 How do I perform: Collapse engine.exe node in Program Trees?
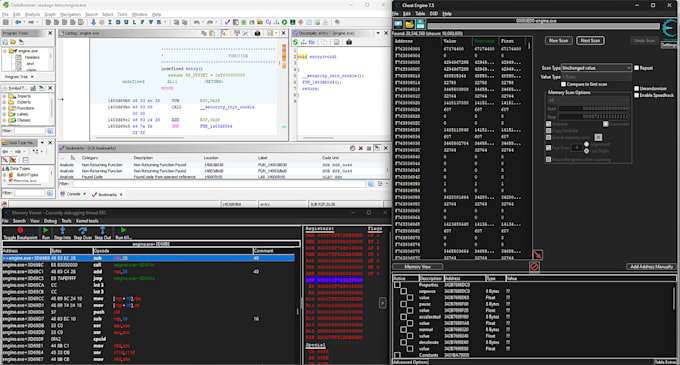tap(5, 51)
